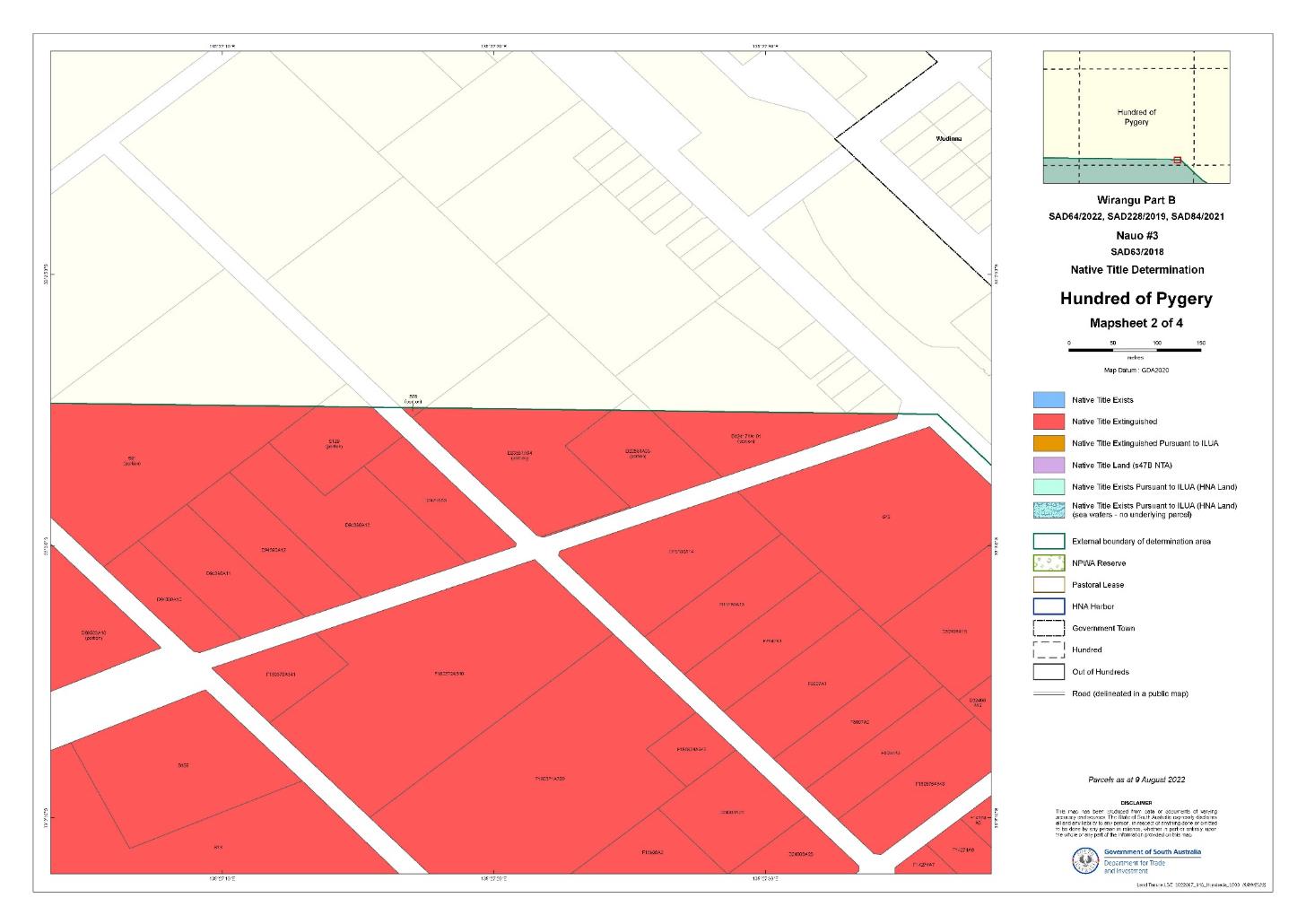Click the HNA Harbor legend symbol
The height and width of the screenshot is (924, 1306).
[1048, 606]
